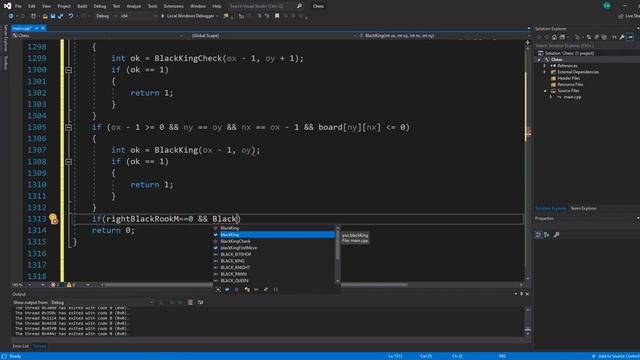Click the Clear All icon in the Output toolbar
640x360 pixels.
[190, 302]
